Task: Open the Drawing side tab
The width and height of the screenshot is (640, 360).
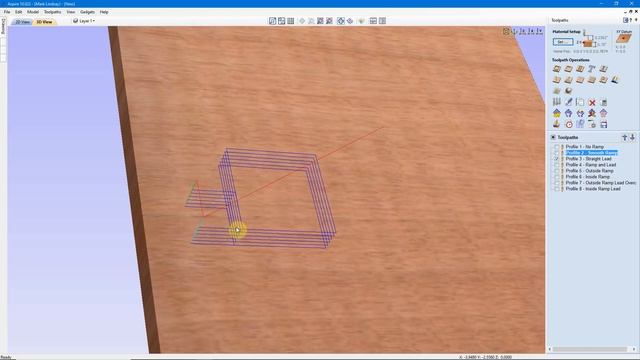Action: pos(3,26)
